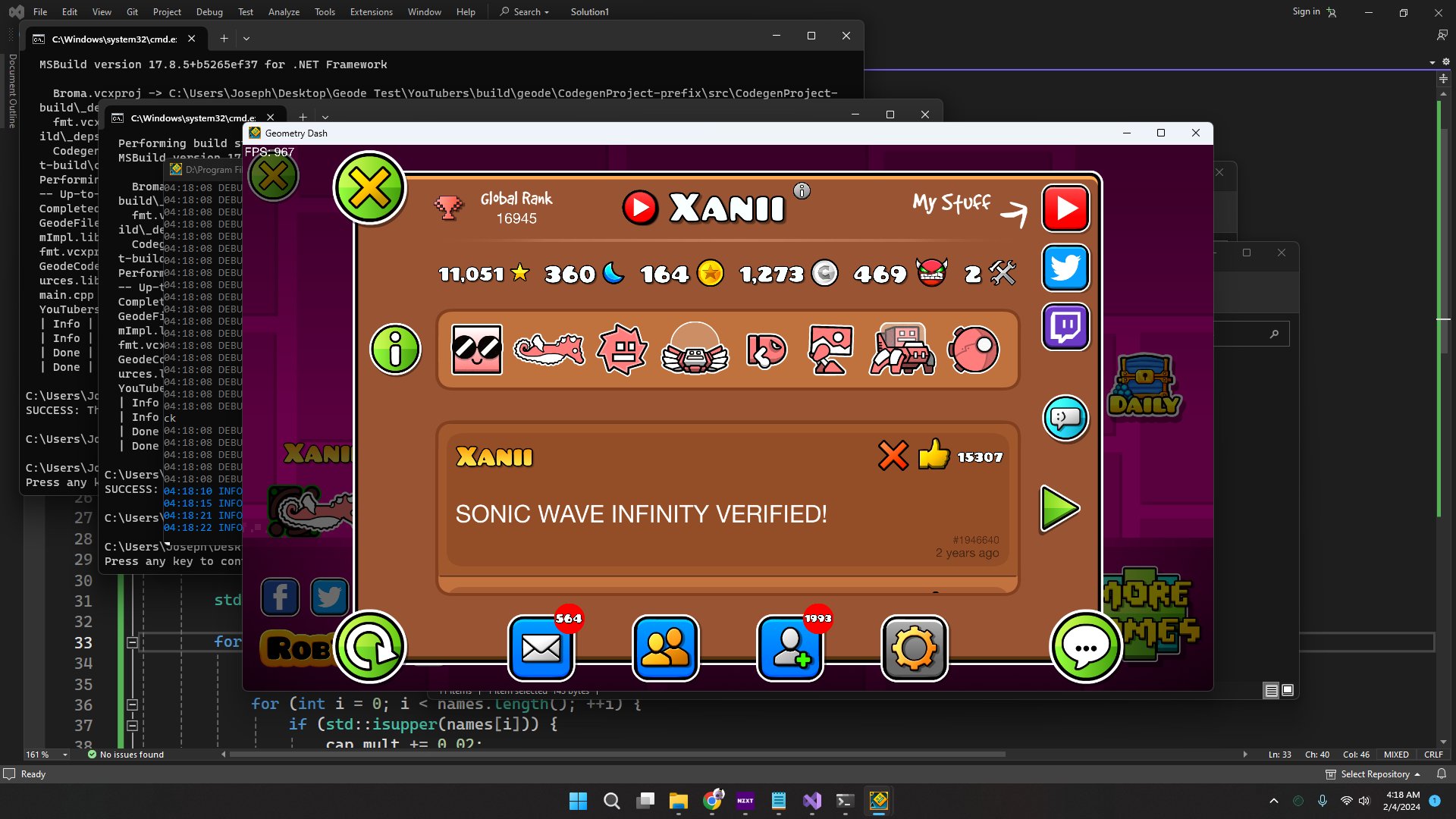Select the dragon ship icon
The height and width of the screenshot is (819, 1456).
click(x=549, y=350)
